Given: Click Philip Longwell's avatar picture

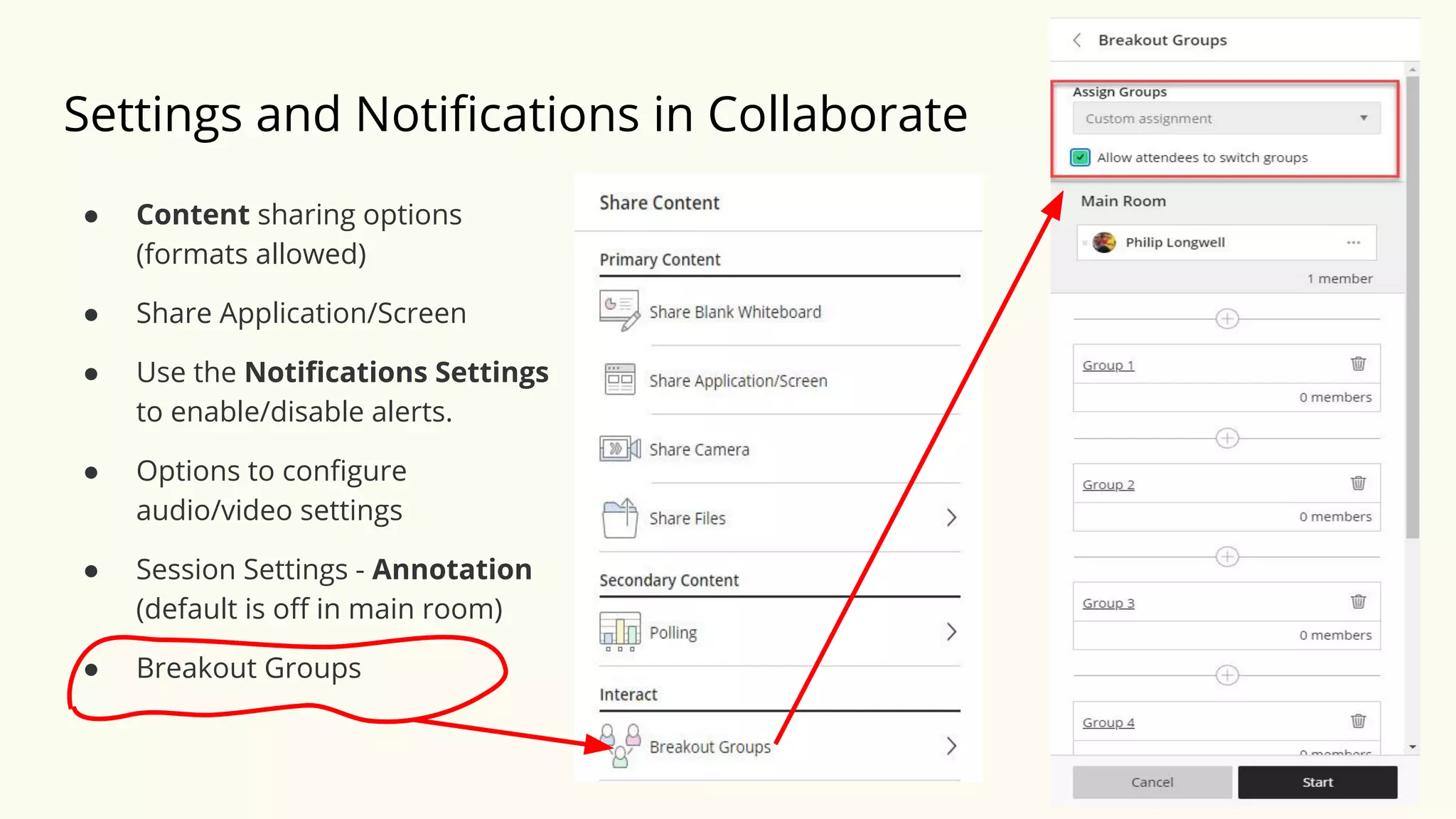Looking at the screenshot, I should (1104, 242).
